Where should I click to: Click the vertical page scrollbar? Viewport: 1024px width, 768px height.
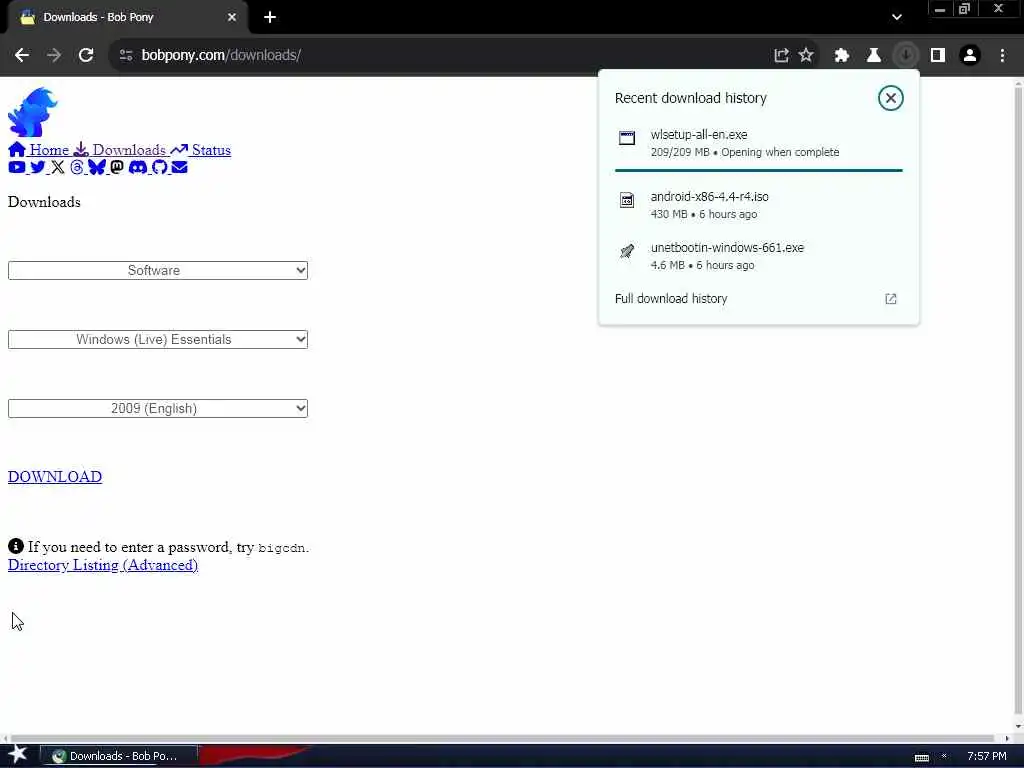pos(1018,402)
